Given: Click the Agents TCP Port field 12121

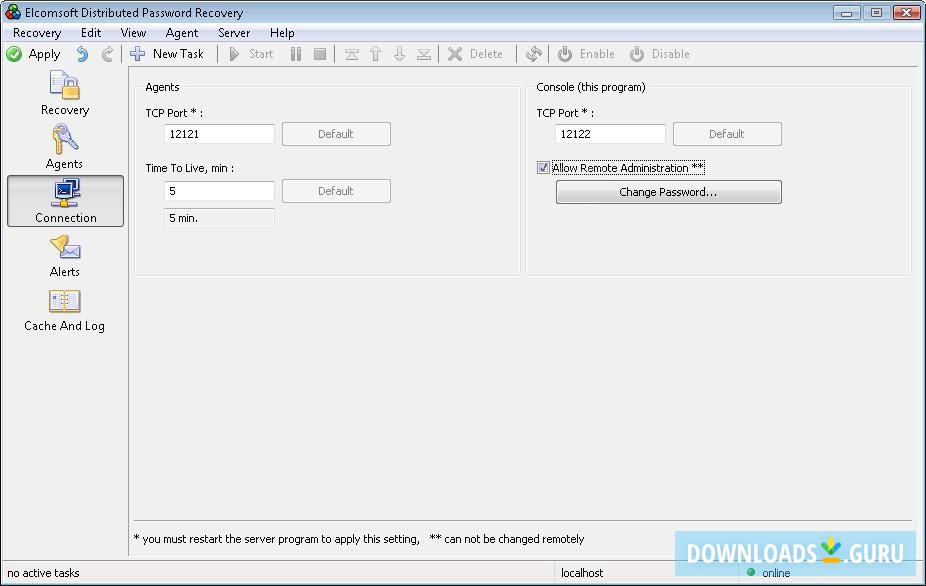Looking at the screenshot, I should point(219,134).
